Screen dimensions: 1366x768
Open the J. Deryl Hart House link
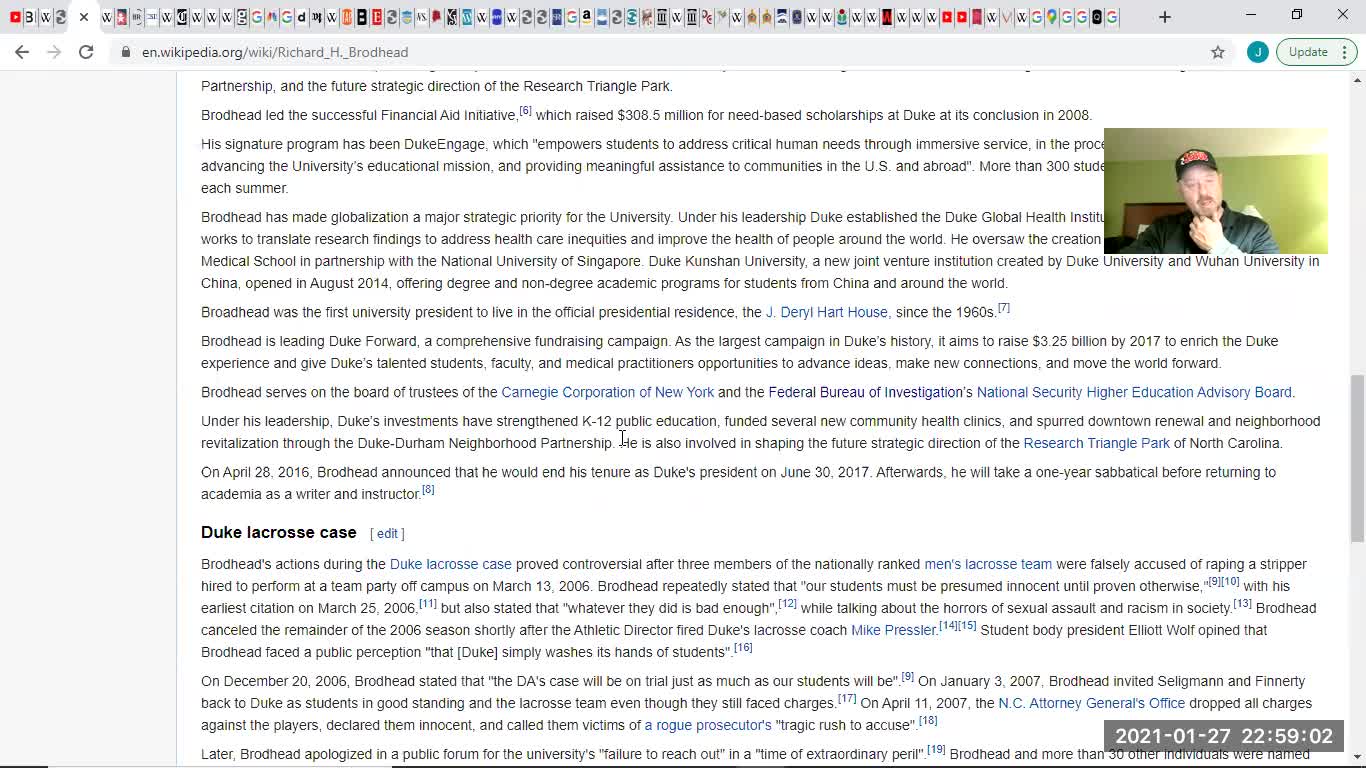coord(827,312)
